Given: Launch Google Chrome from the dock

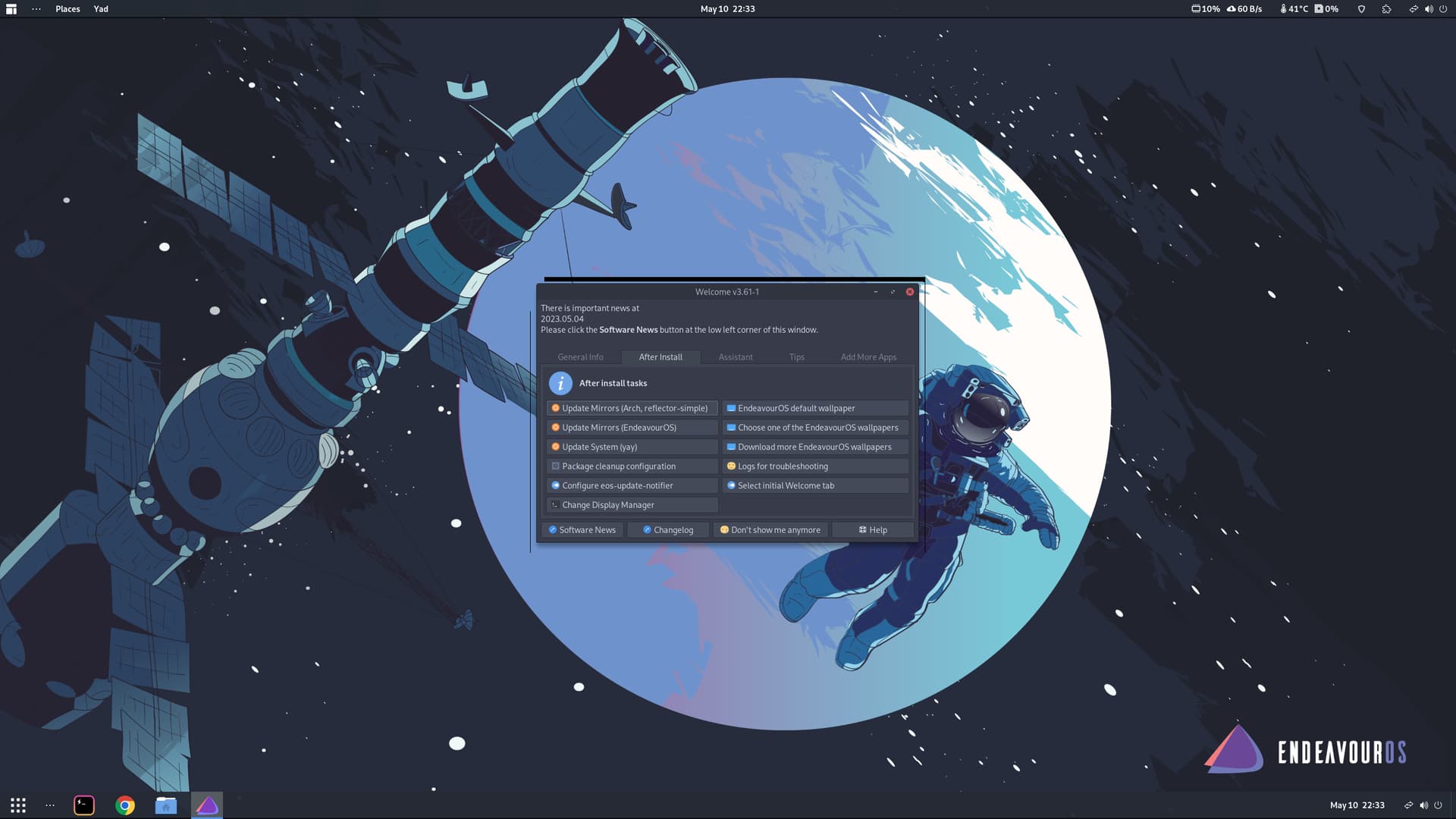Looking at the screenshot, I should coord(125,805).
